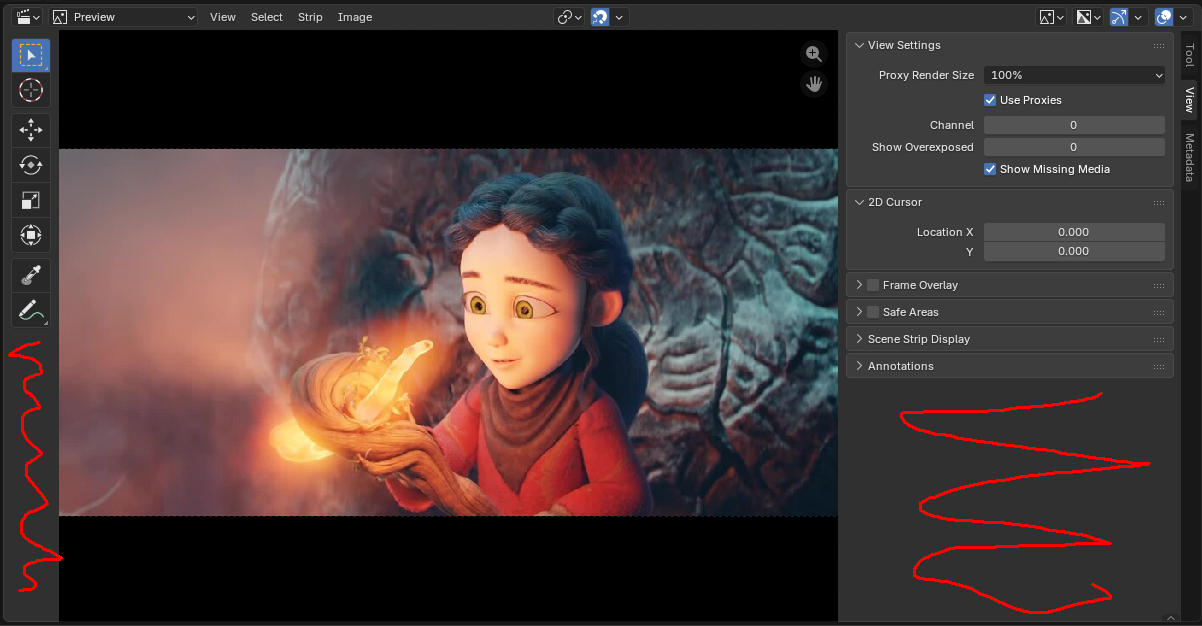Screen dimensions: 1202x626
Task: Disable the Use Proxies checkbox
Action: point(990,100)
